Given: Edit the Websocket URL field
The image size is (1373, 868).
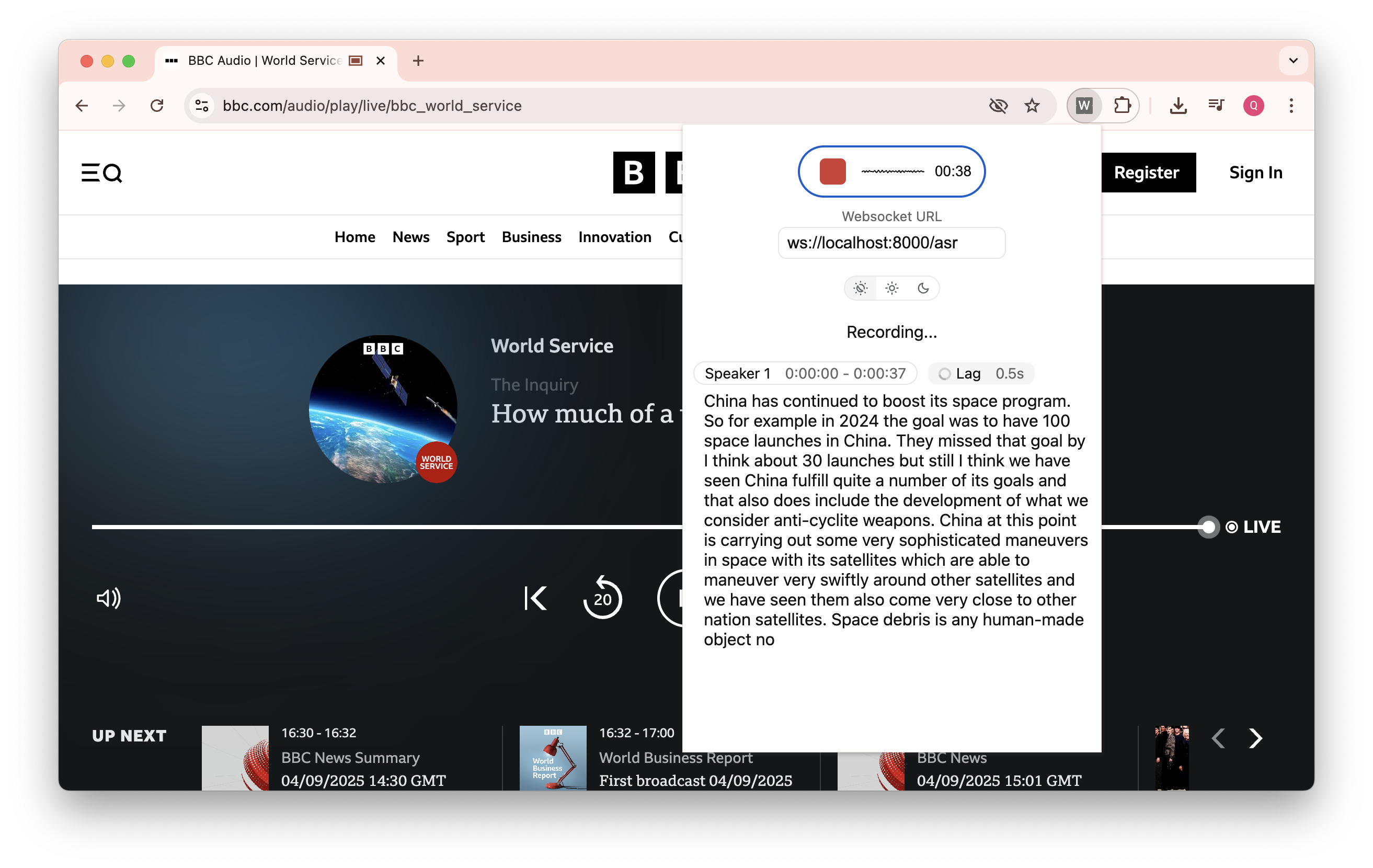Looking at the screenshot, I should [x=891, y=243].
